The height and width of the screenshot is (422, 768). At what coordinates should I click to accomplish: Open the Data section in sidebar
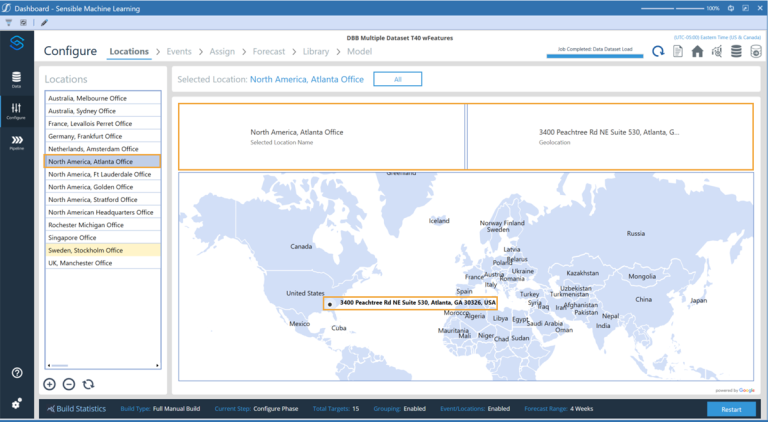point(17,80)
